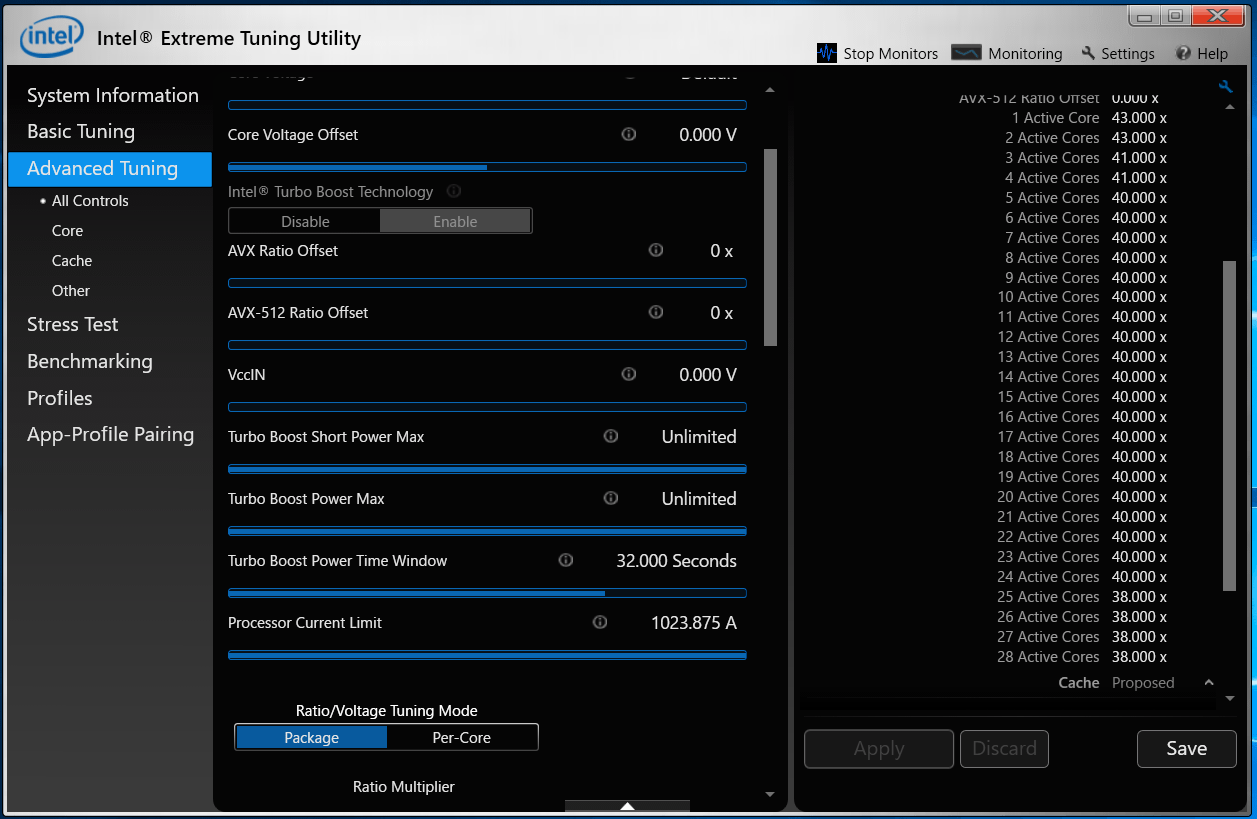Click the 'Ratio Multiplier' heading

click(x=404, y=787)
